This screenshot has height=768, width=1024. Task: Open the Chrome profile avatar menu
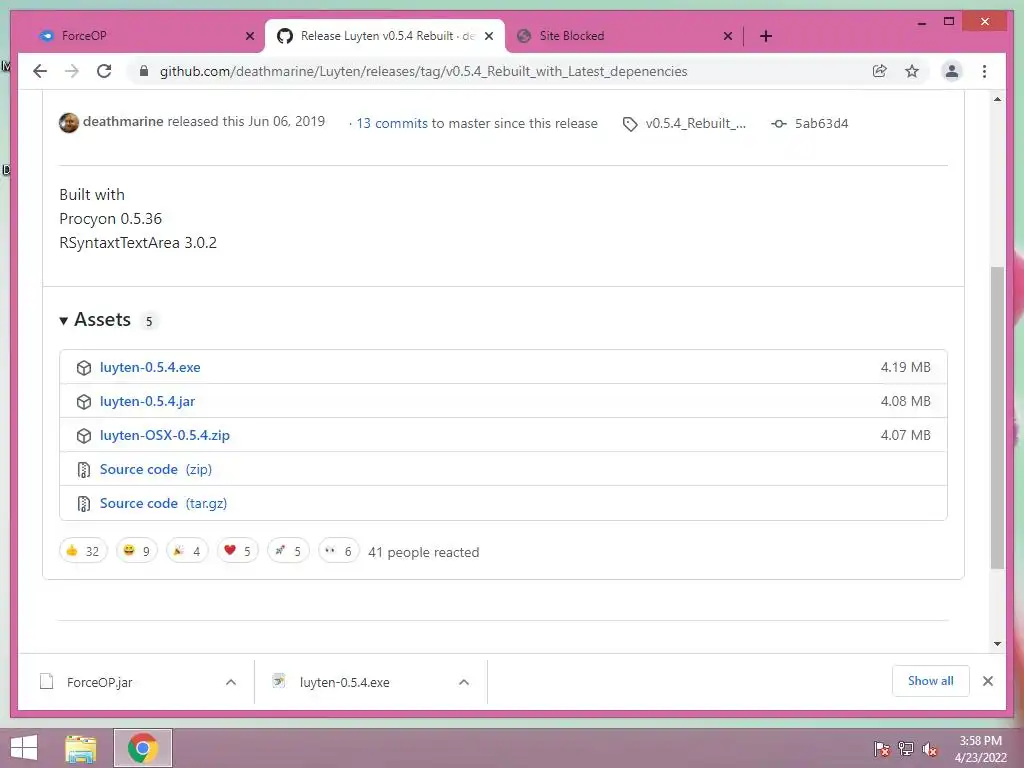[952, 71]
